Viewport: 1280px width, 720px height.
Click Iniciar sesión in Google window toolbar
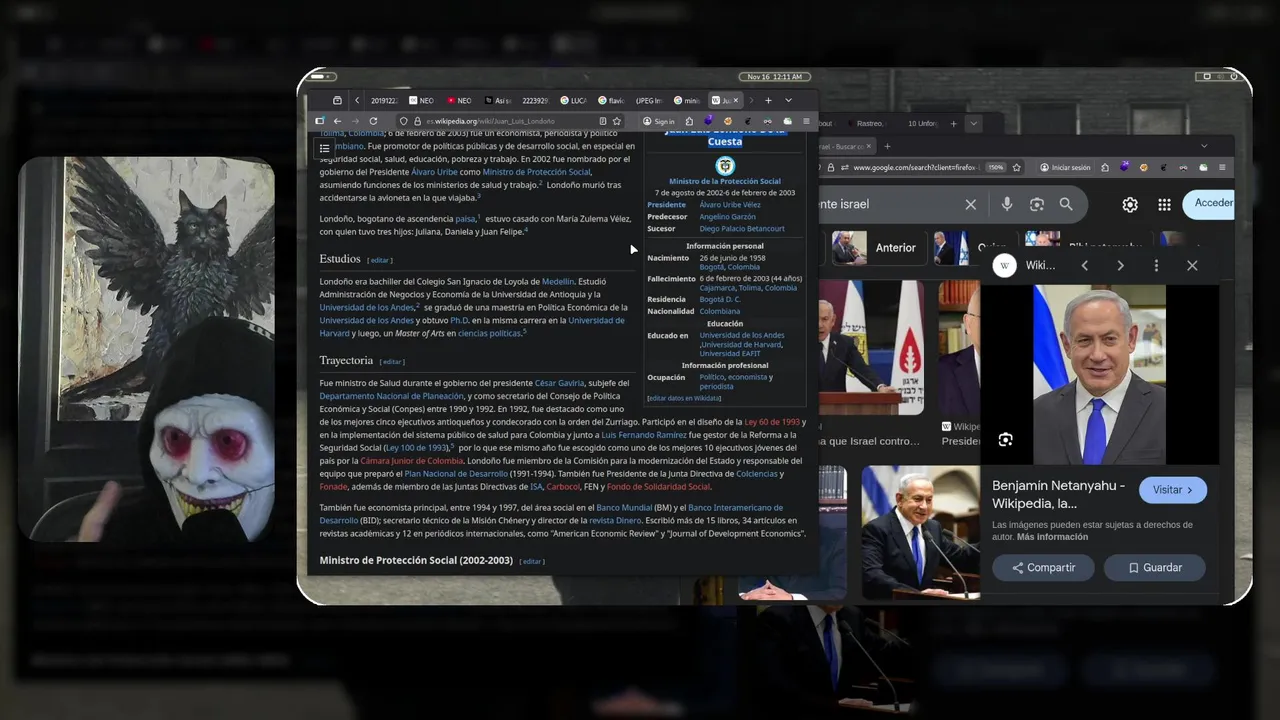tap(1064, 168)
